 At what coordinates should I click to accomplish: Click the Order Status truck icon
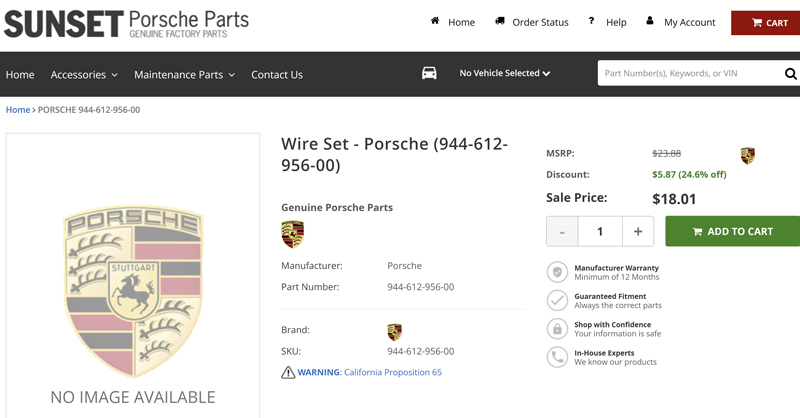point(499,21)
